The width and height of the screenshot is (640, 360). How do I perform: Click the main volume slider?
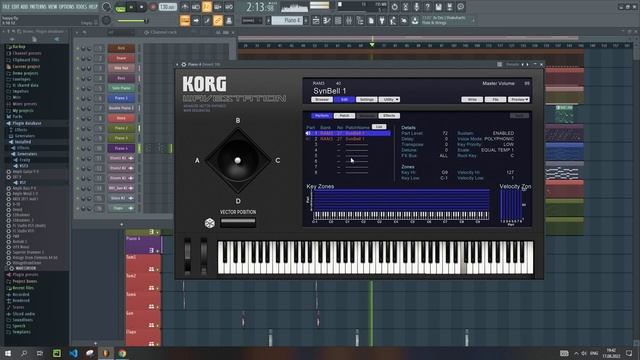coord(133,21)
